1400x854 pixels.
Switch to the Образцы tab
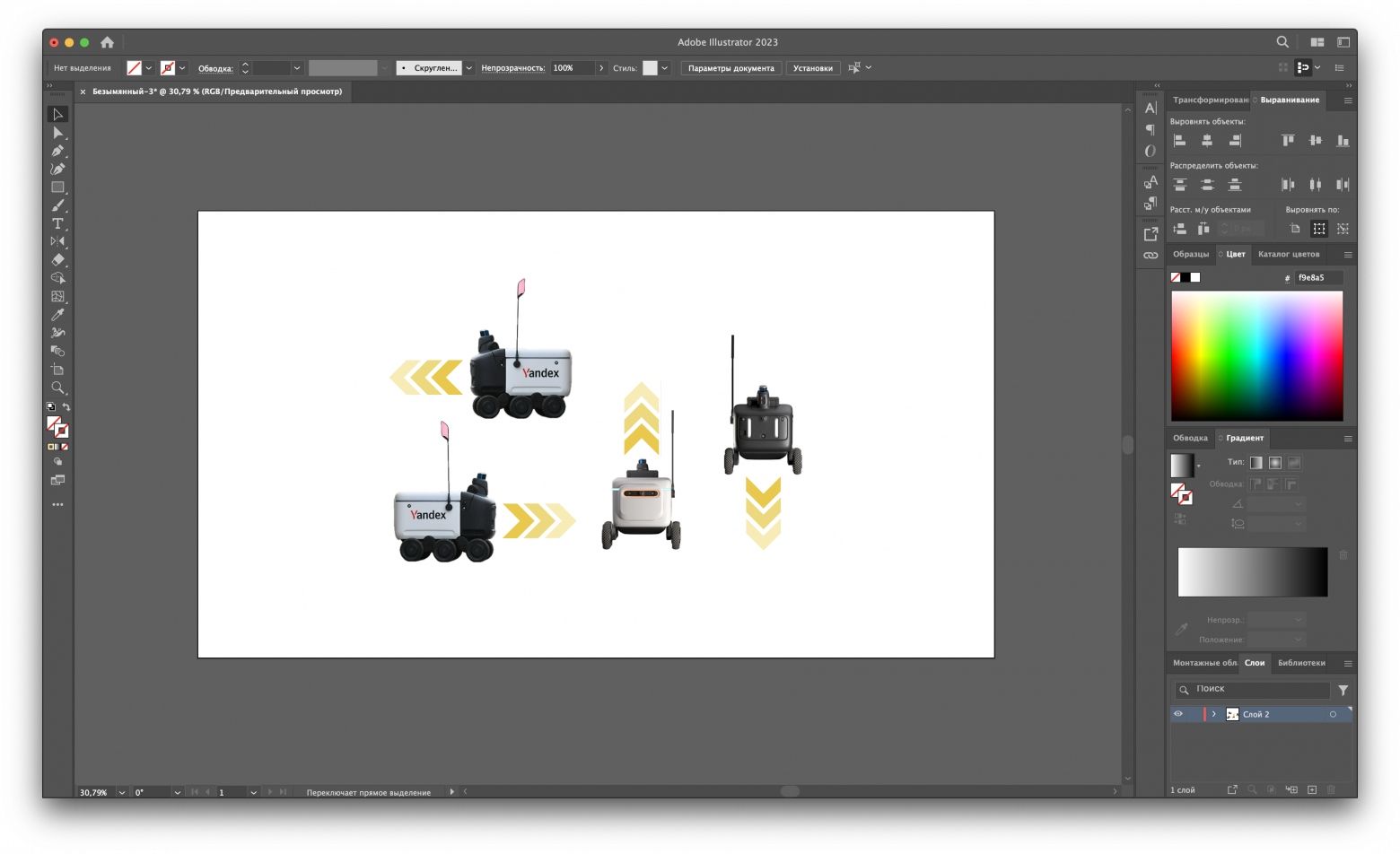1190,254
